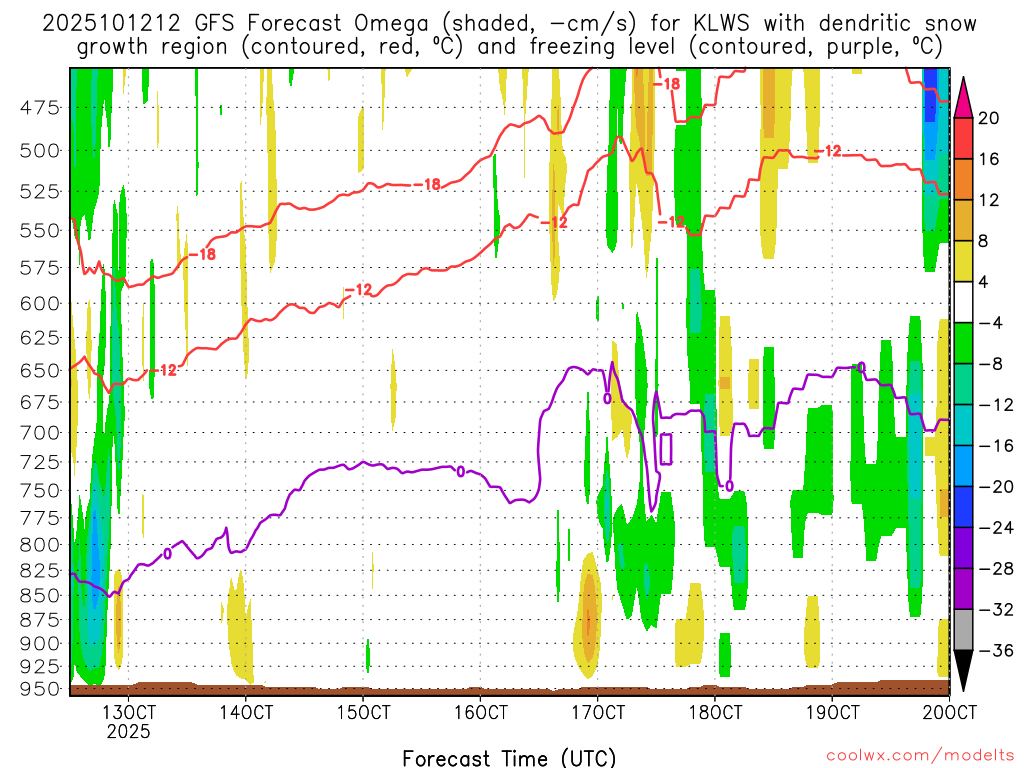The height and width of the screenshot is (768, 1024).
Task: Click the 200CT time axis label
Action: pyautogui.click(x=950, y=712)
